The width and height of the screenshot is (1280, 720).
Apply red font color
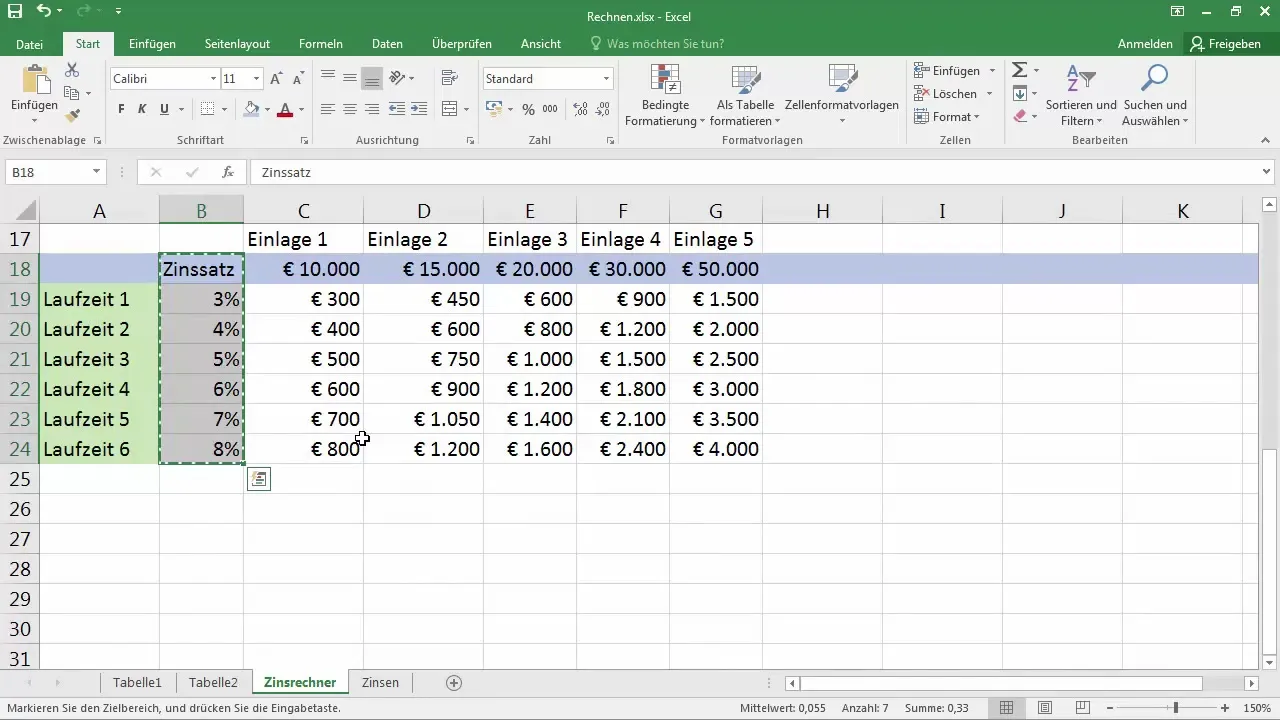(285, 109)
